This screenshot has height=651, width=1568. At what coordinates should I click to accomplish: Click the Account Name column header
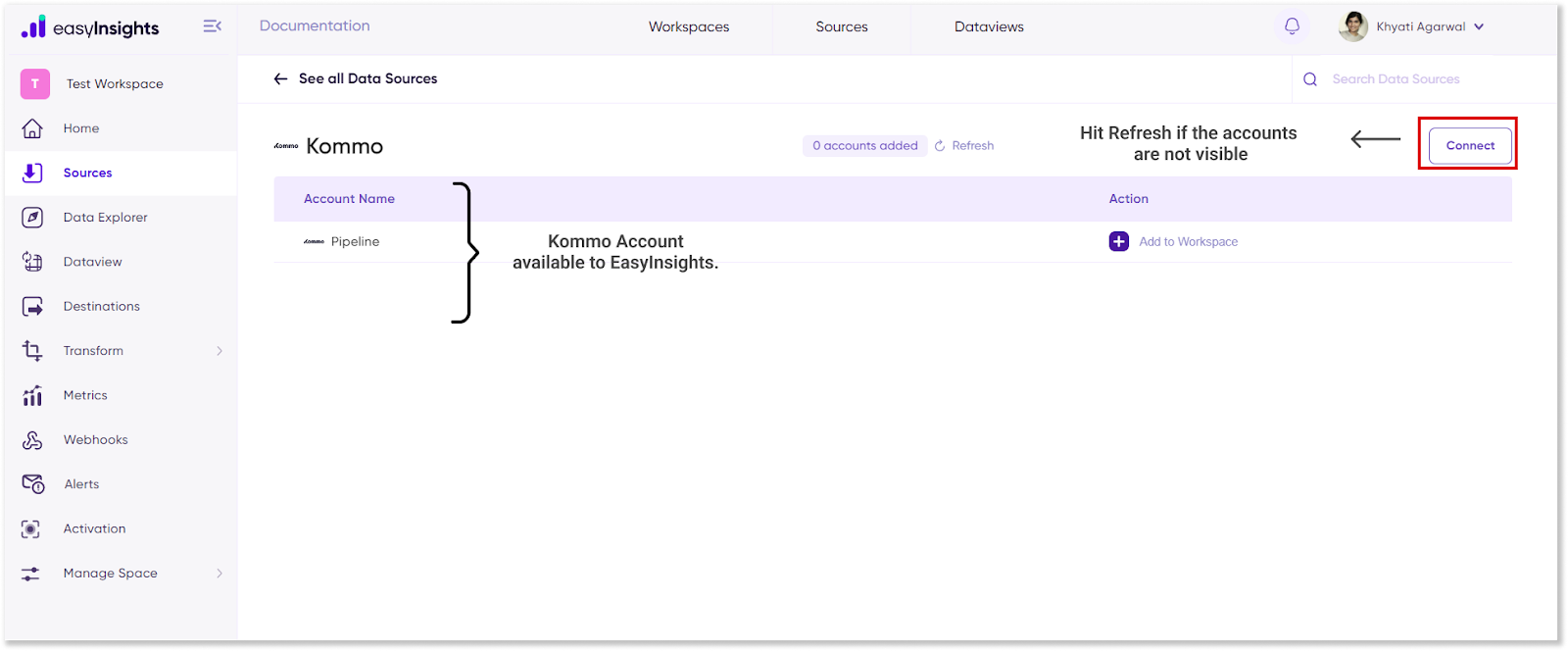click(349, 199)
